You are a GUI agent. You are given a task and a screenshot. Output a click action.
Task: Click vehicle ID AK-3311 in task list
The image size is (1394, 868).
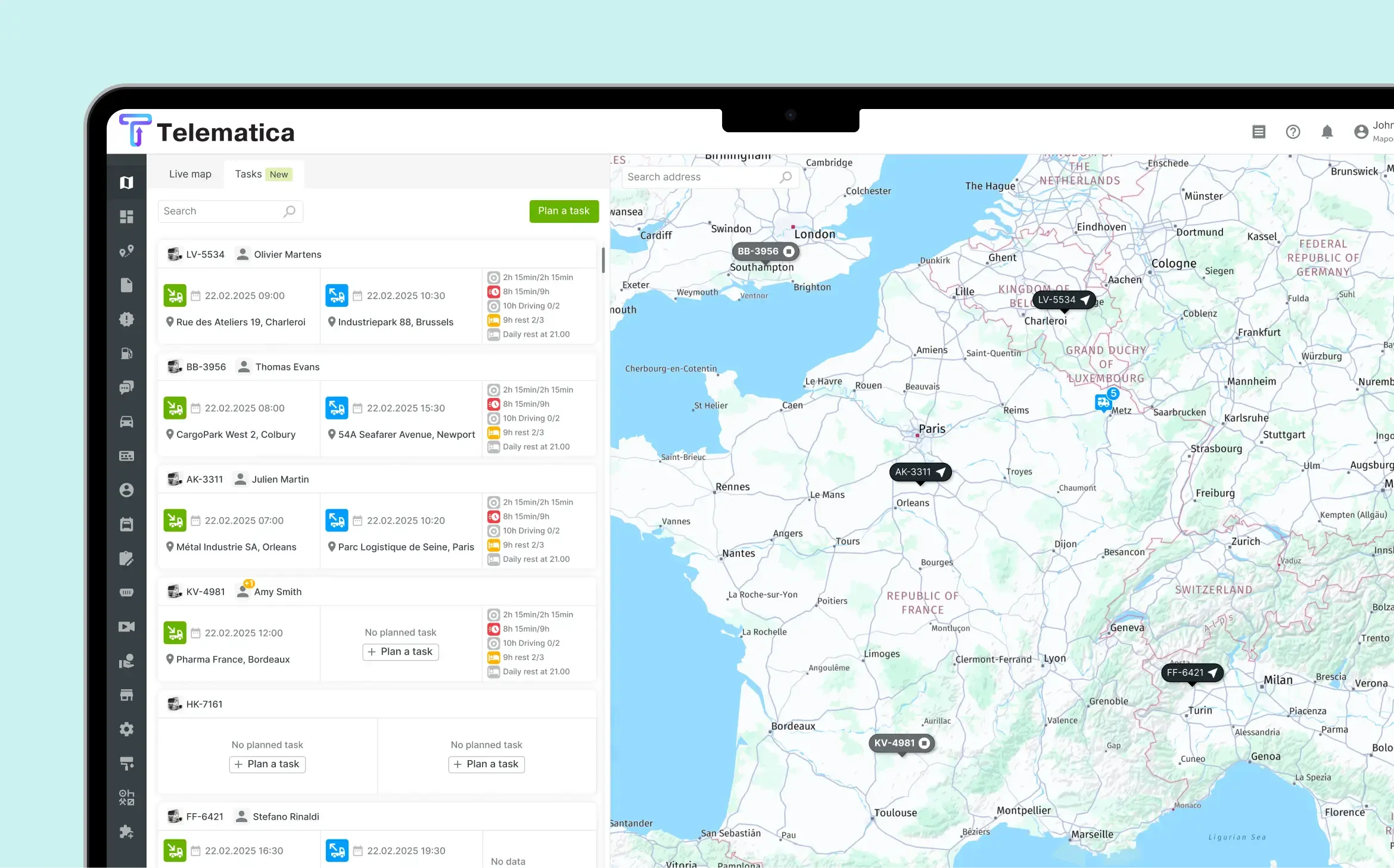coord(204,480)
